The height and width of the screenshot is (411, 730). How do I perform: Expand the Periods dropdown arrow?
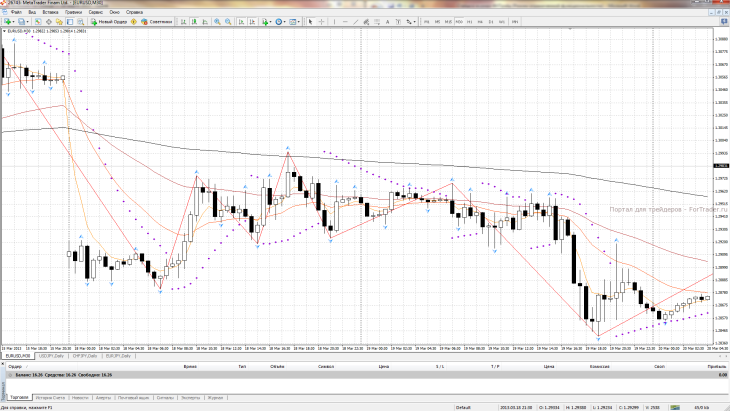pos(284,21)
